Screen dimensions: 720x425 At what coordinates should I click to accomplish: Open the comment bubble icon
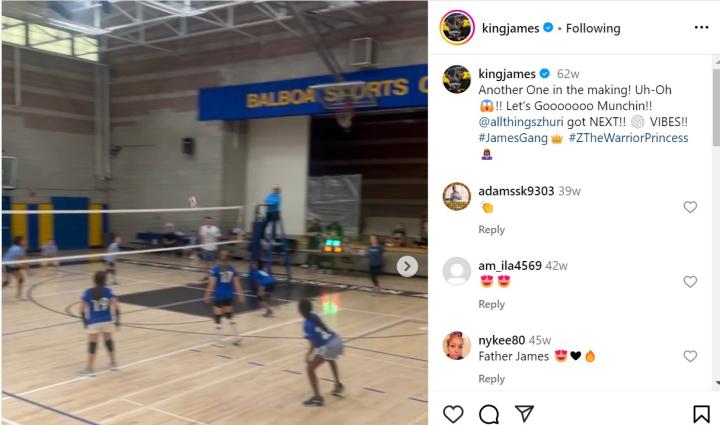coord(489,414)
